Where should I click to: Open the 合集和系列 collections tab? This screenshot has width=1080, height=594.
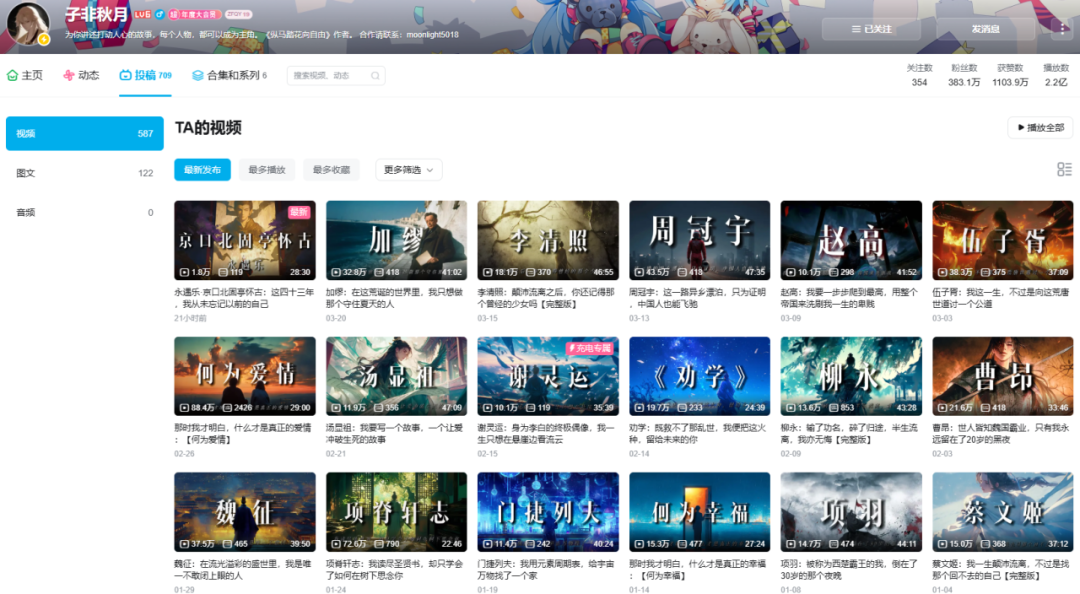click(x=229, y=76)
